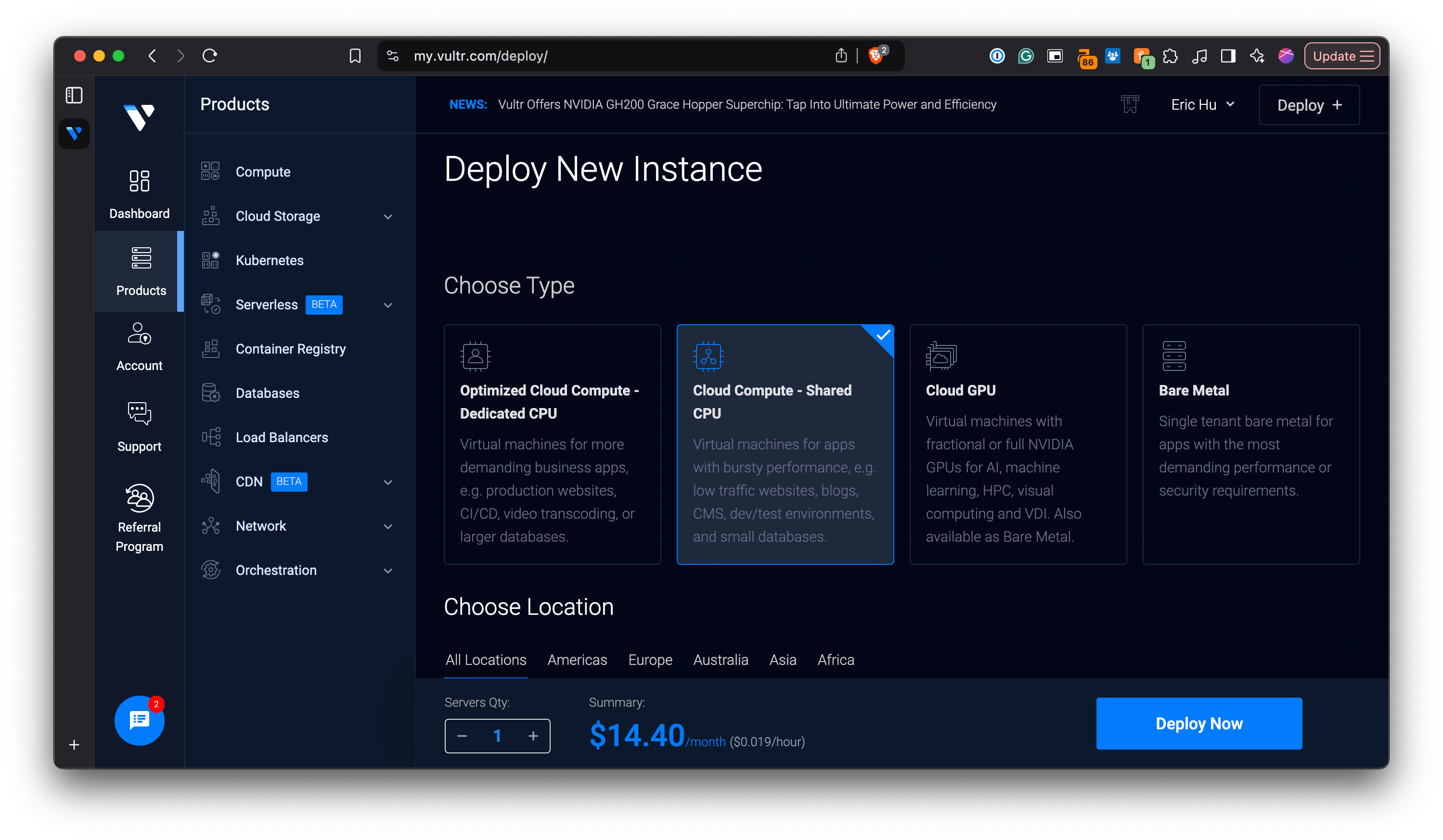
Task: Switch to the Africa location tab
Action: click(x=836, y=660)
